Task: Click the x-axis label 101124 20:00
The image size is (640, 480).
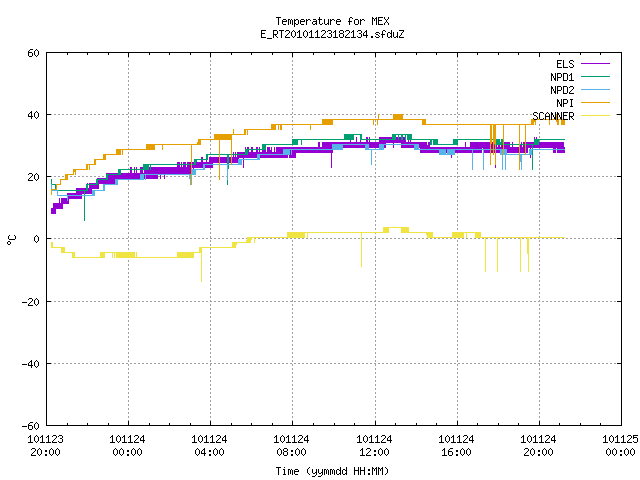Action: pos(538,446)
